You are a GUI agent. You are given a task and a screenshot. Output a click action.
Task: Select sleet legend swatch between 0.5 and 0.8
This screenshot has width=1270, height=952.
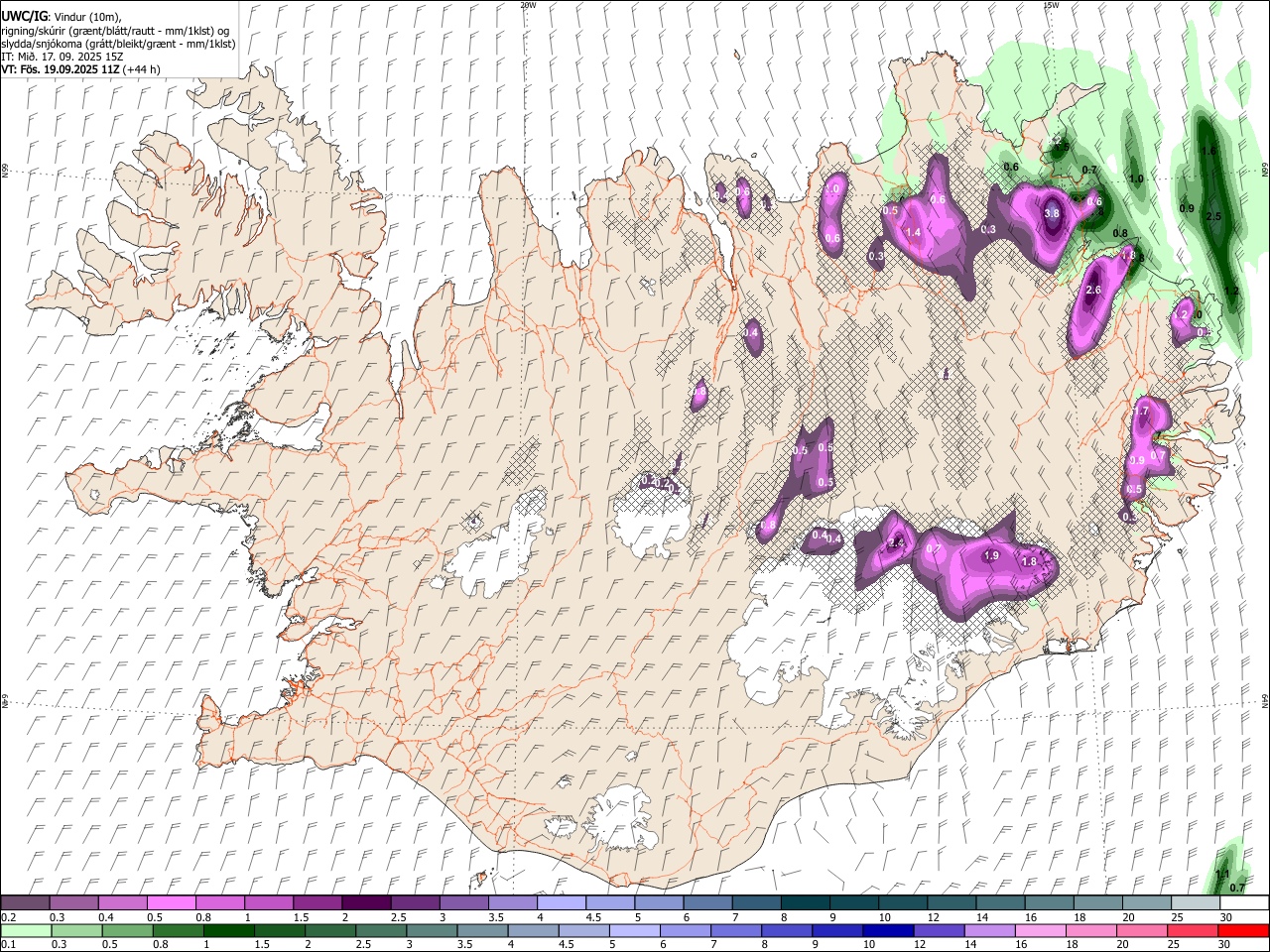(171, 902)
